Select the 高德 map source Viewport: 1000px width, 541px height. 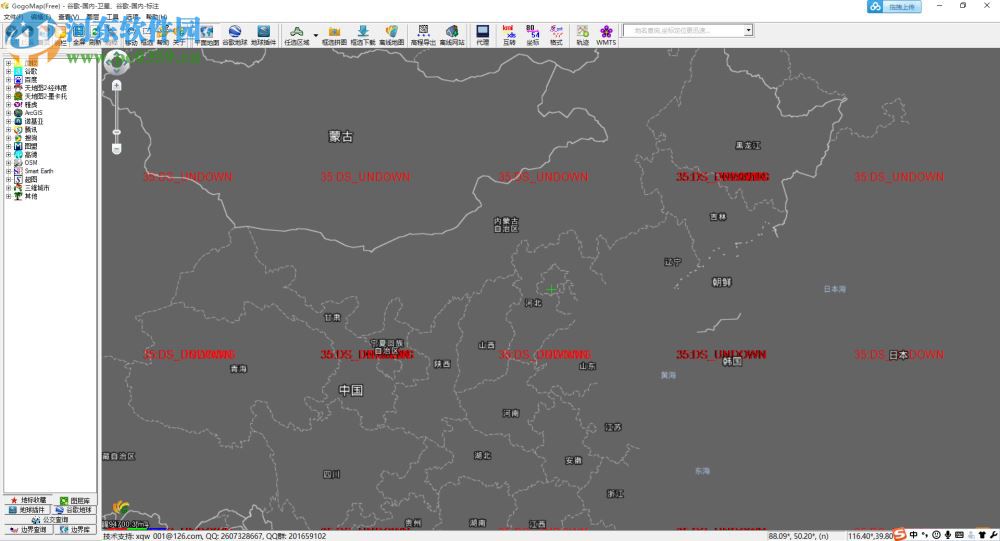click(x=31, y=154)
